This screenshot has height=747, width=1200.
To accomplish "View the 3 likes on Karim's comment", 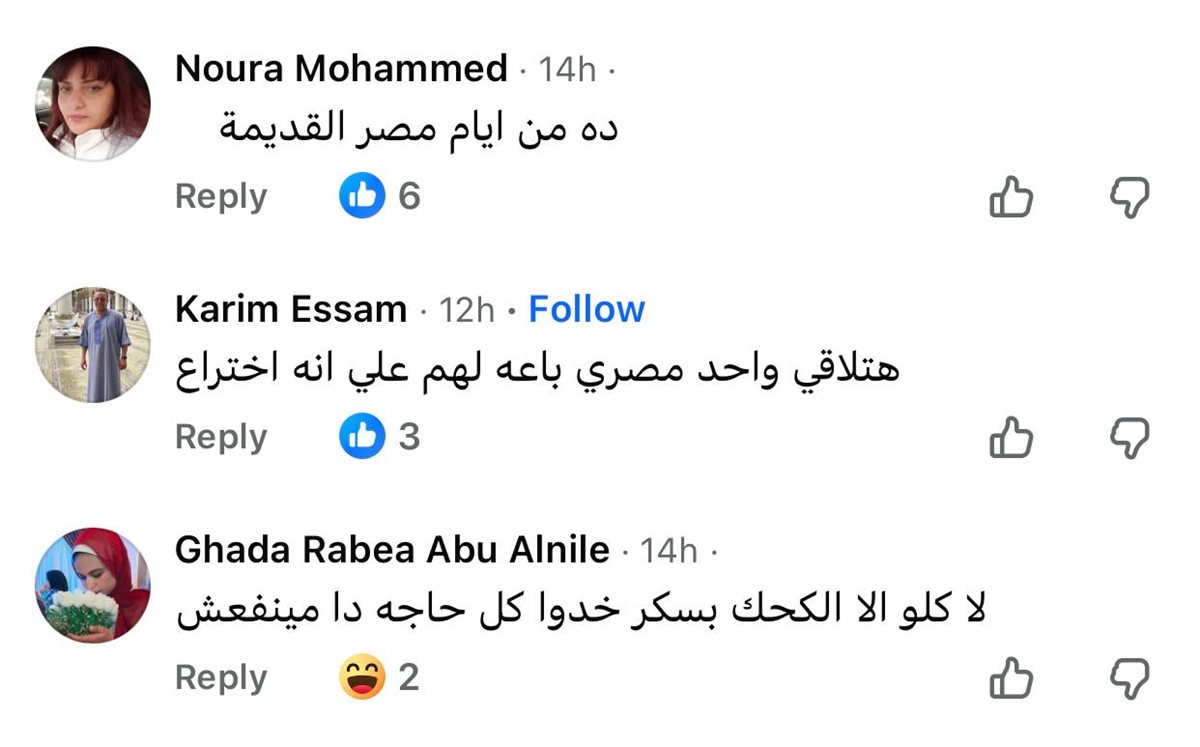I will [x=380, y=437].
